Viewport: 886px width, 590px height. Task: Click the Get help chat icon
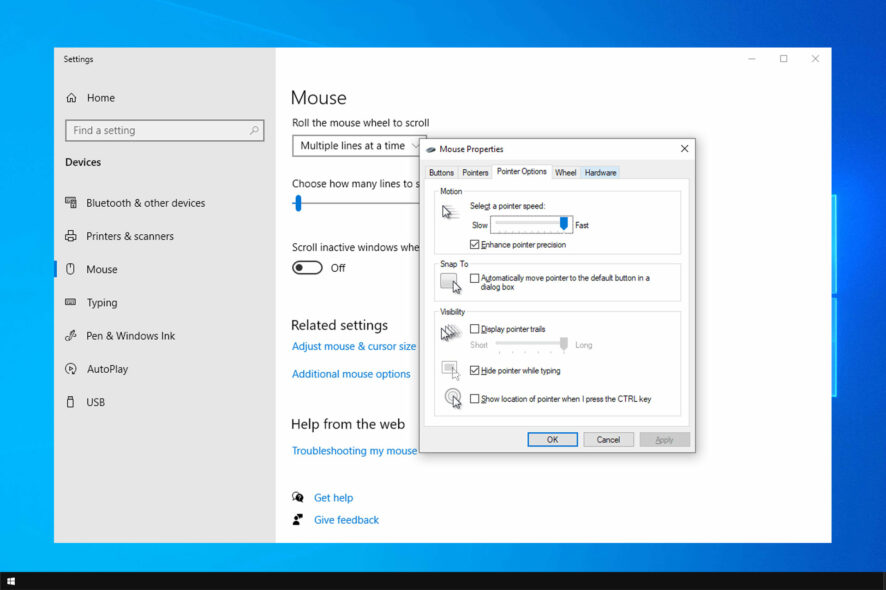(x=298, y=497)
